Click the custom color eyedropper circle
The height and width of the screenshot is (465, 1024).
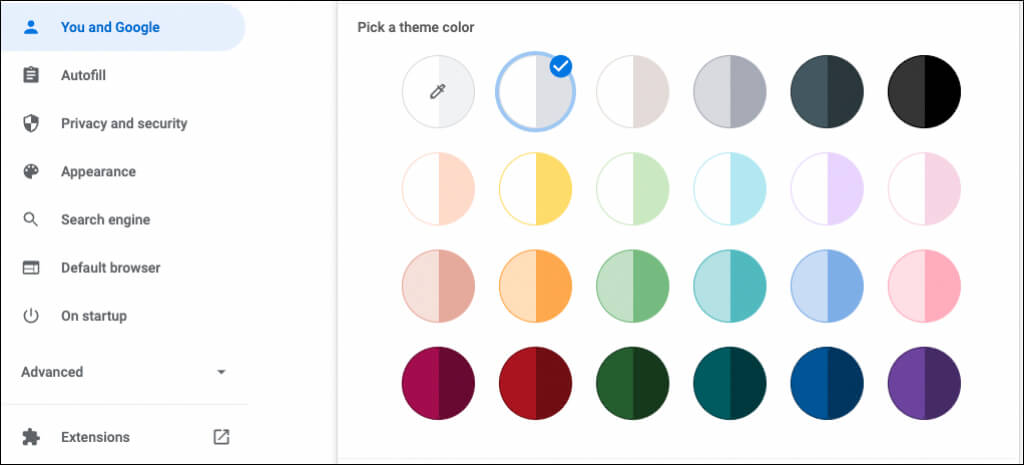[x=438, y=92]
